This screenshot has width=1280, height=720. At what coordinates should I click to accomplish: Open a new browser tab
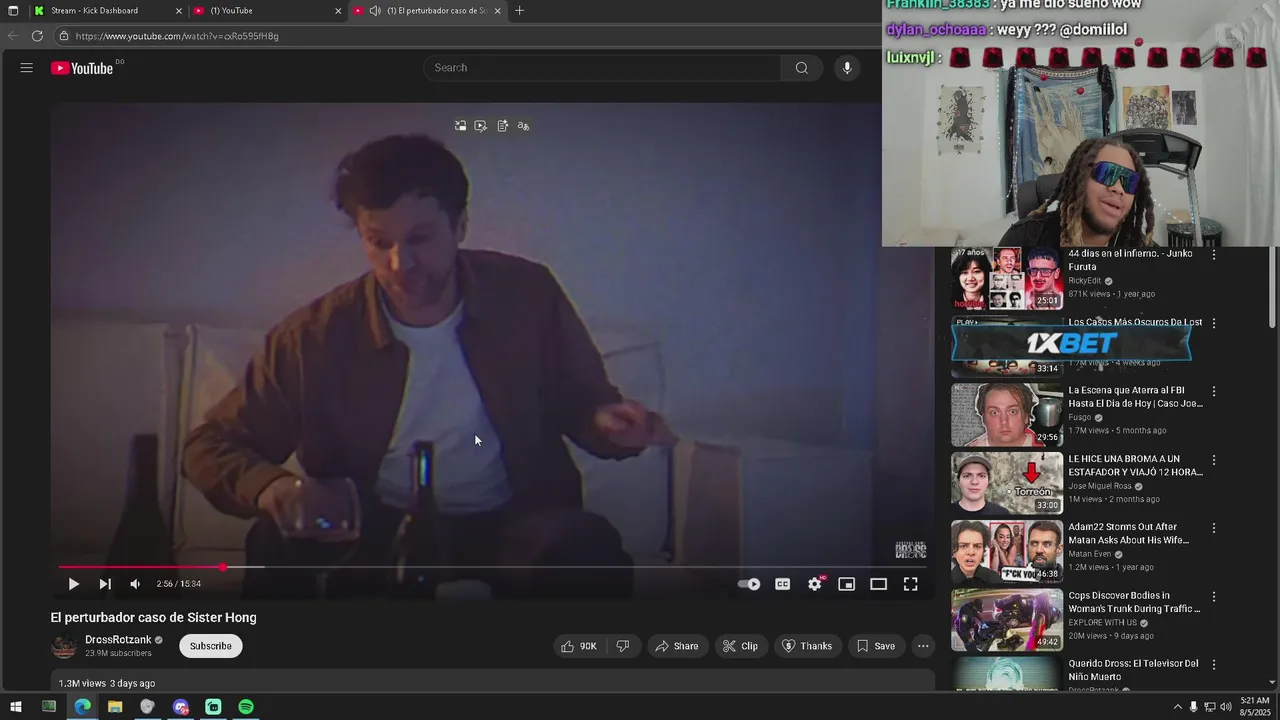pos(519,11)
